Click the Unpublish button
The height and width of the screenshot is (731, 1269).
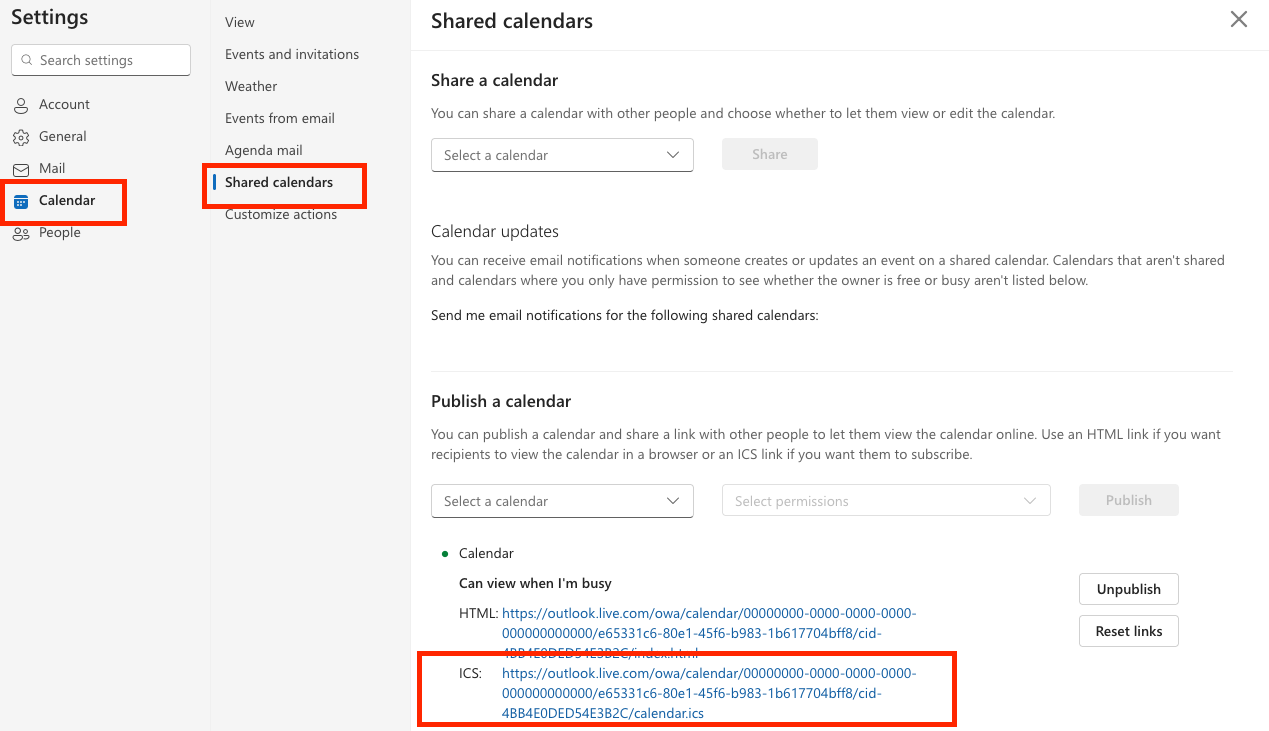point(1128,589)
